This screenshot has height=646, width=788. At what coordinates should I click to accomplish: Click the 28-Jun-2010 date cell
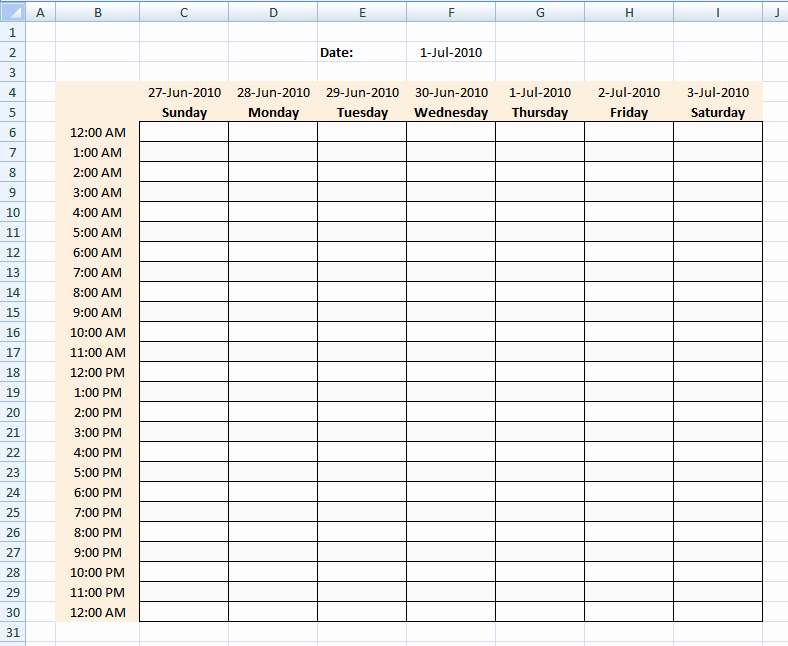(x=273, y=92)
